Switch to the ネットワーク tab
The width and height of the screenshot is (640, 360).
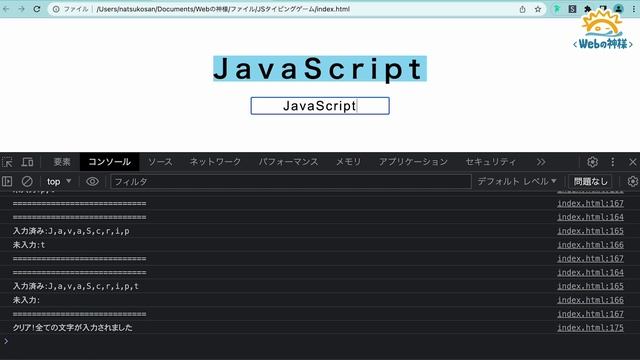[215, 162]
